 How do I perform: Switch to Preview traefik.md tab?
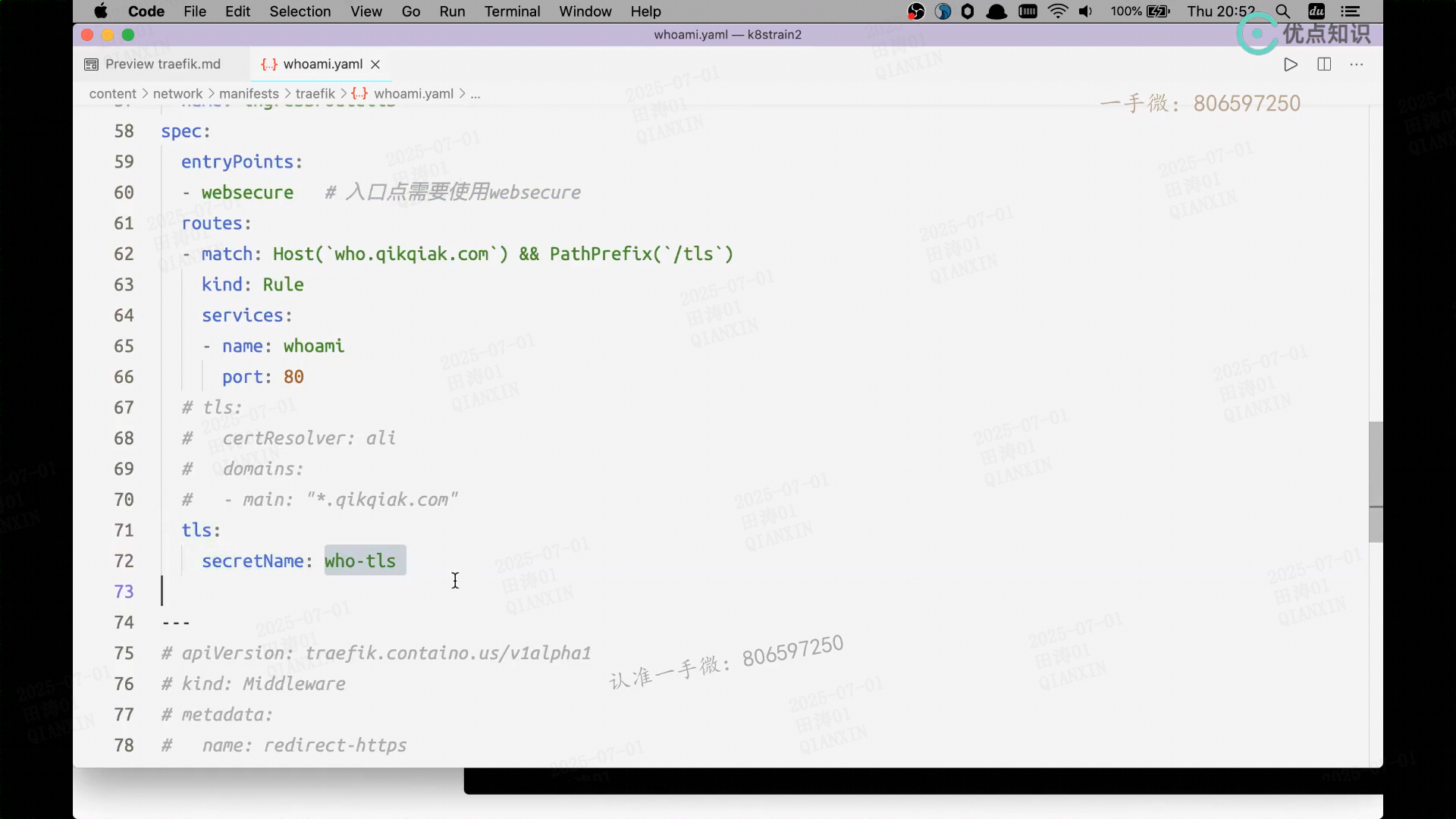(x=162, y=64)
